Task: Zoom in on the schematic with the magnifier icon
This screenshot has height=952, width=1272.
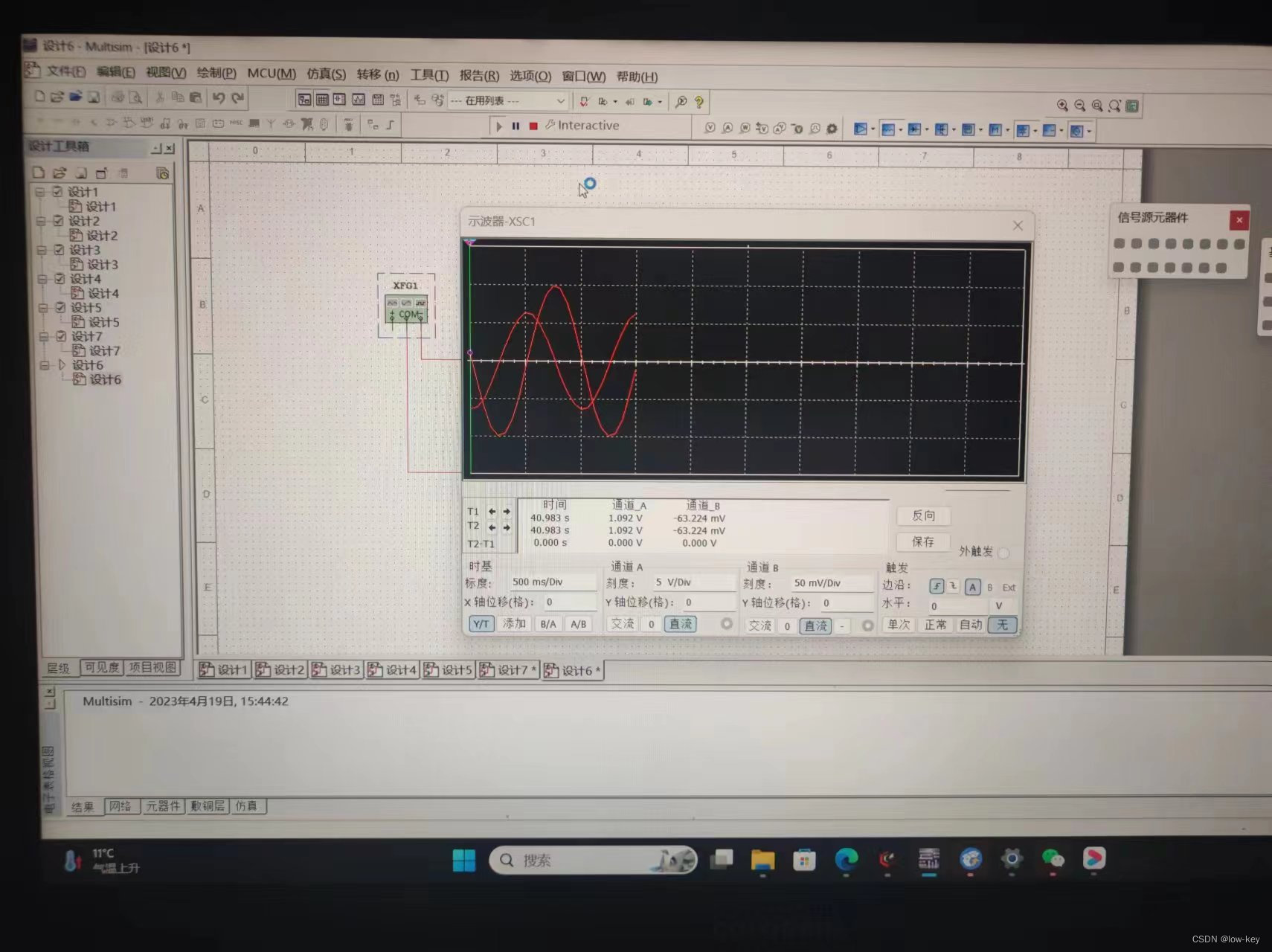Action: (x=1062, y=105)
